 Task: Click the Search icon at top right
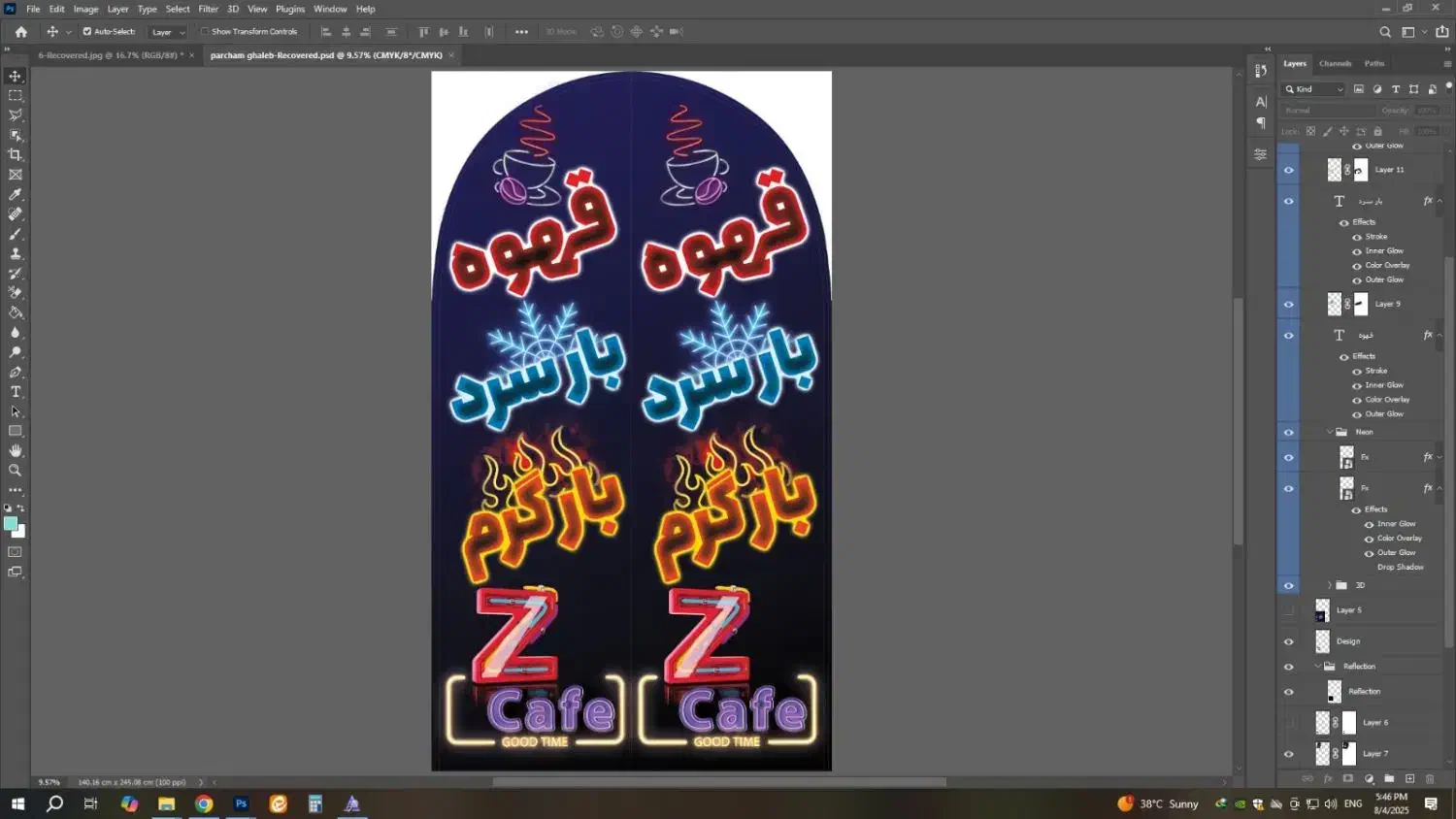coord(1385,32)
